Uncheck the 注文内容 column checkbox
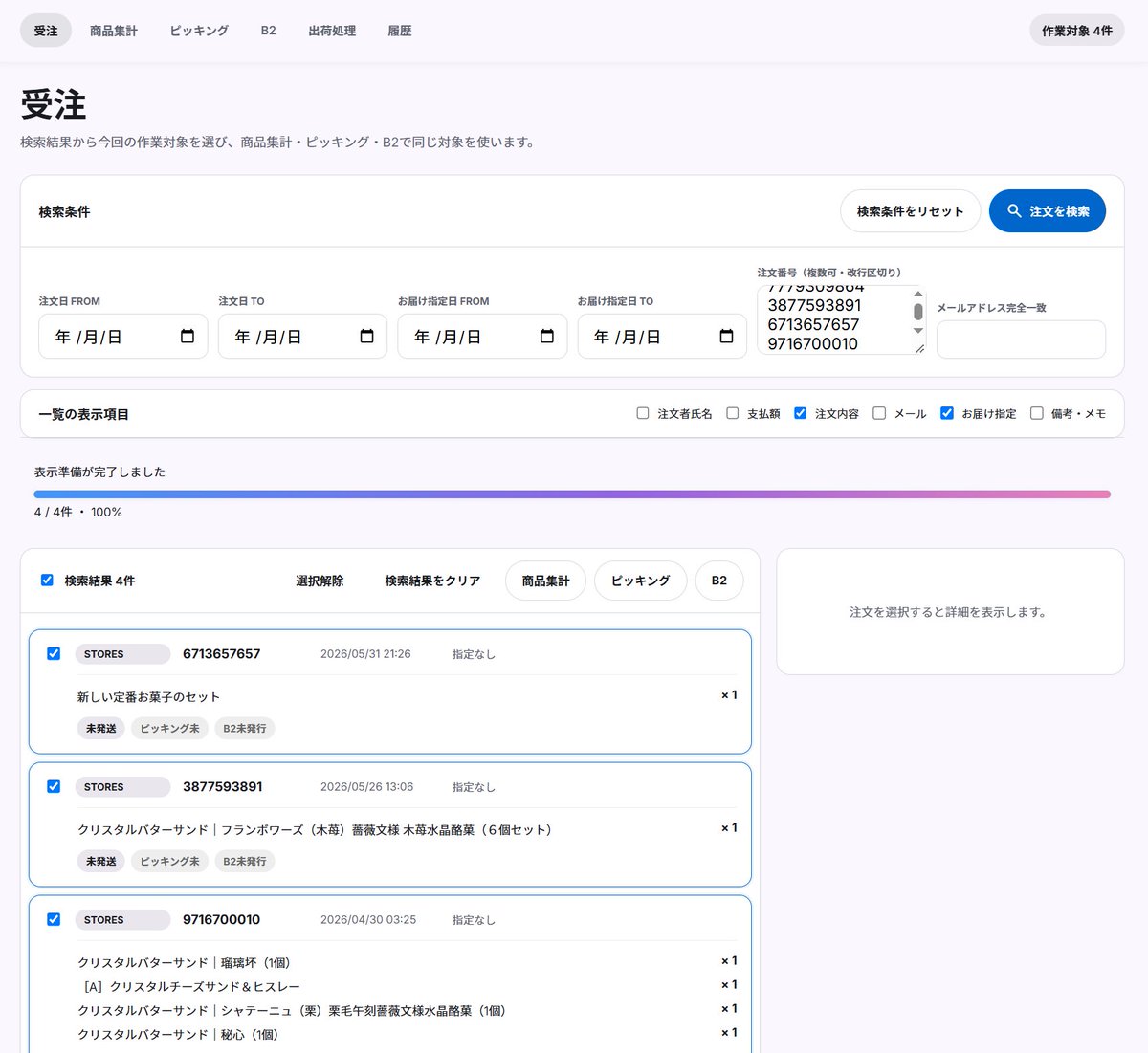This screenshot has height=1053, width=1148. 801,413
